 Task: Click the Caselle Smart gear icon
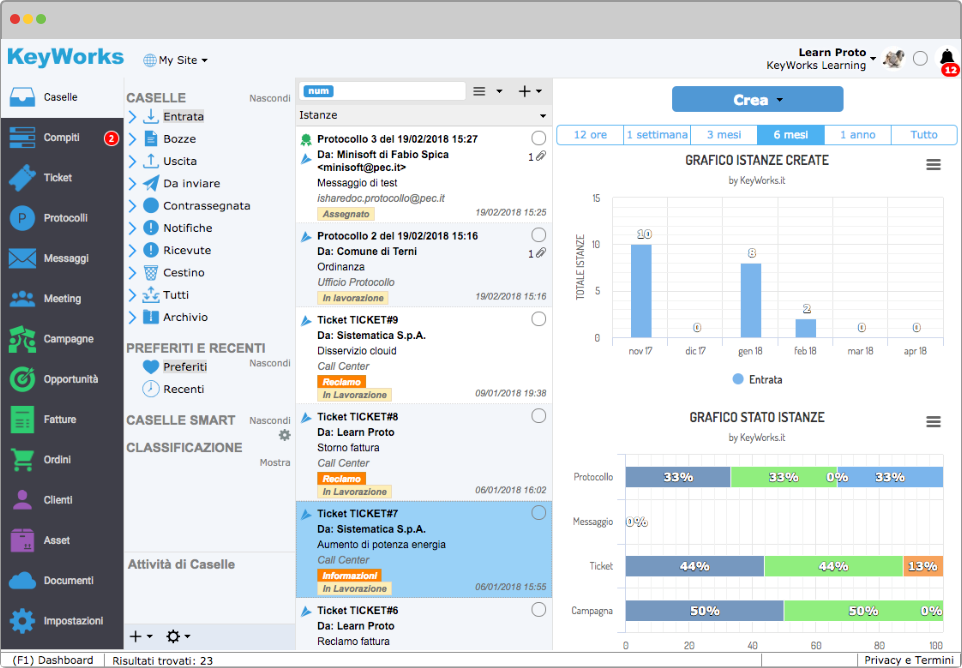click(284, 435)
